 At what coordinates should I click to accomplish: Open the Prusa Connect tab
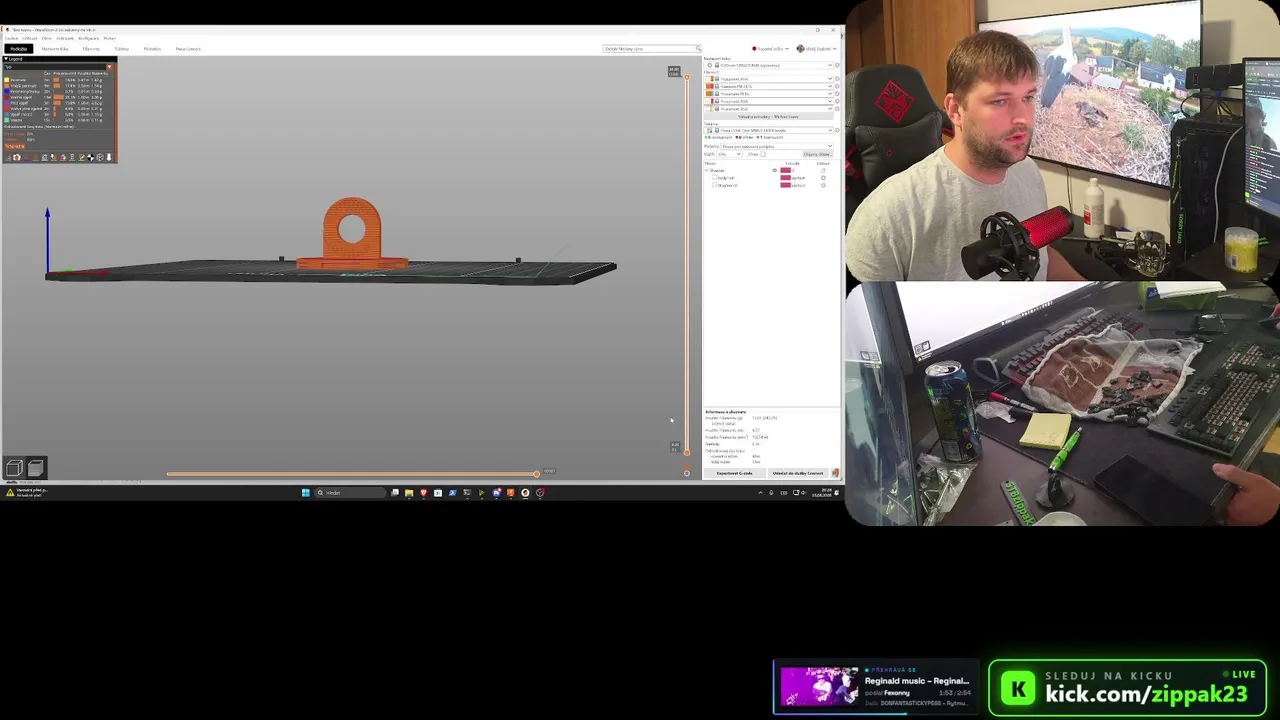[x=188, y=48]
